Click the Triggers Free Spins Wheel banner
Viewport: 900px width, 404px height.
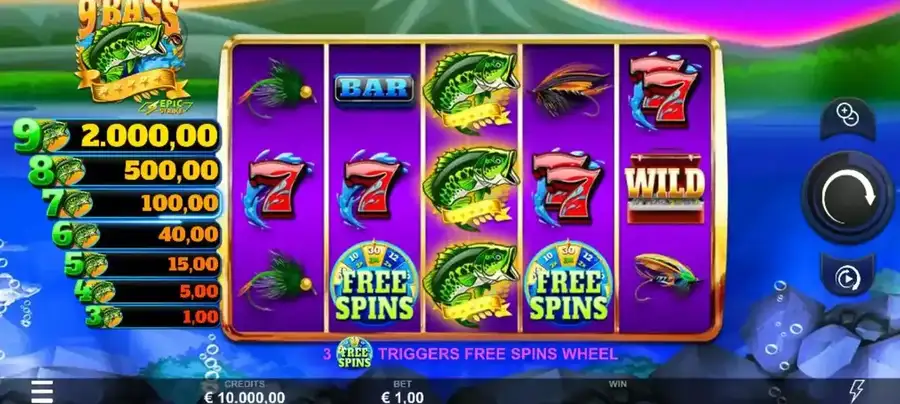[470, 354]
